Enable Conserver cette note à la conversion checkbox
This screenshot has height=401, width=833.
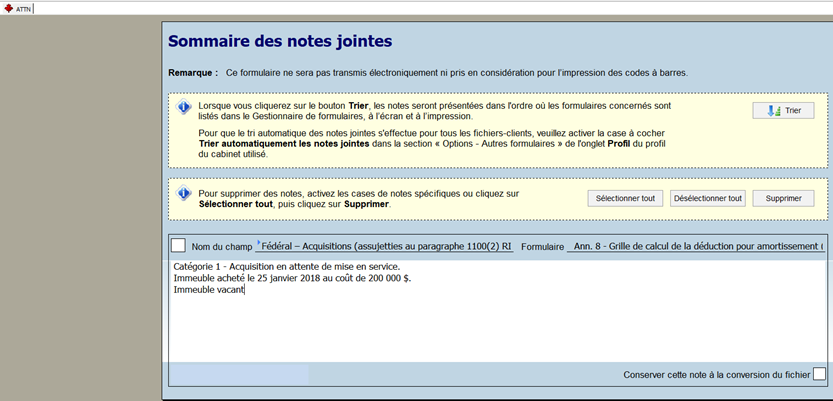coord(819,374)
